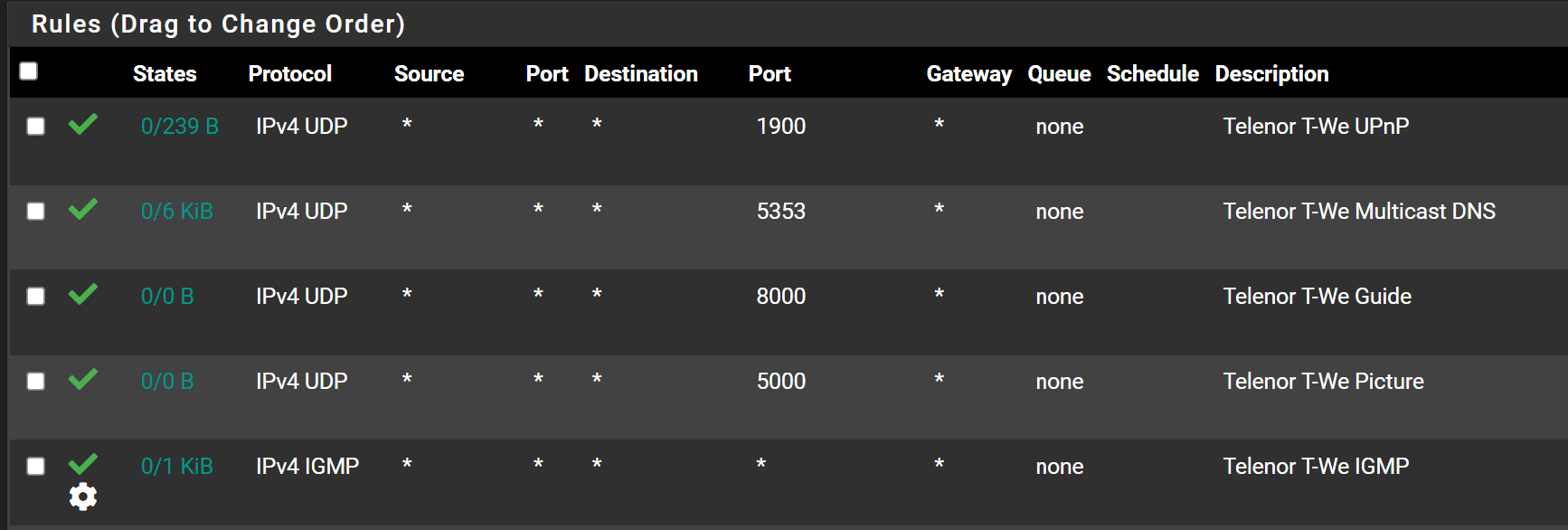The height and width of the screenshot is (530, 1568).
Task: Click destination port 5000 cell
Action: pyautogui.click(x=780, y=381)
